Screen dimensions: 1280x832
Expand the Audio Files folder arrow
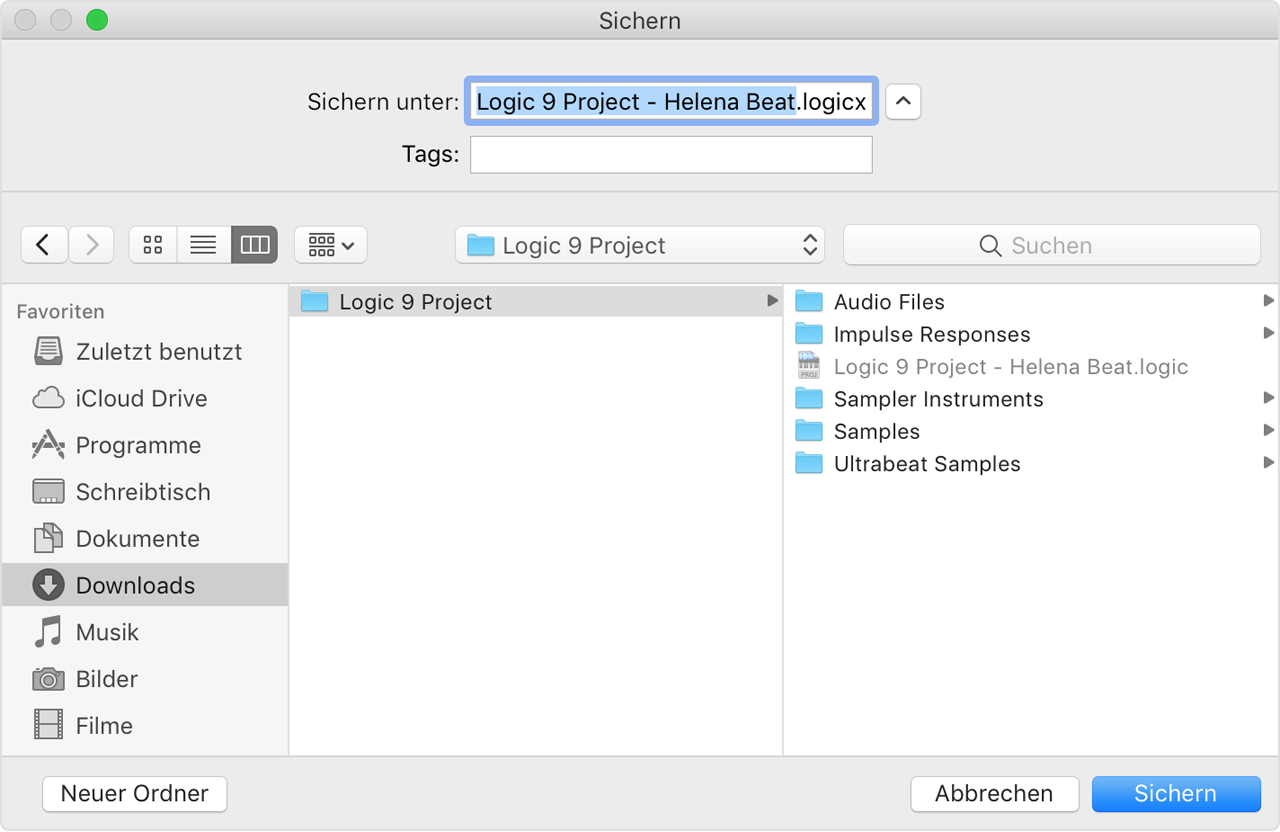pyautogui.click(x=1268, y=301)
